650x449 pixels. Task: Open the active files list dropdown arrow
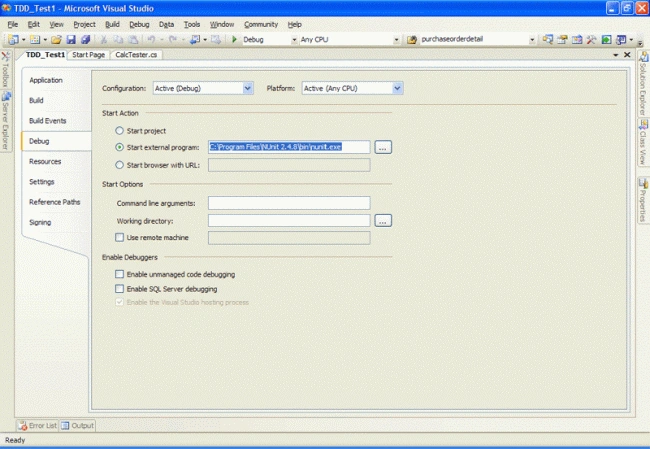pos(616,55)
